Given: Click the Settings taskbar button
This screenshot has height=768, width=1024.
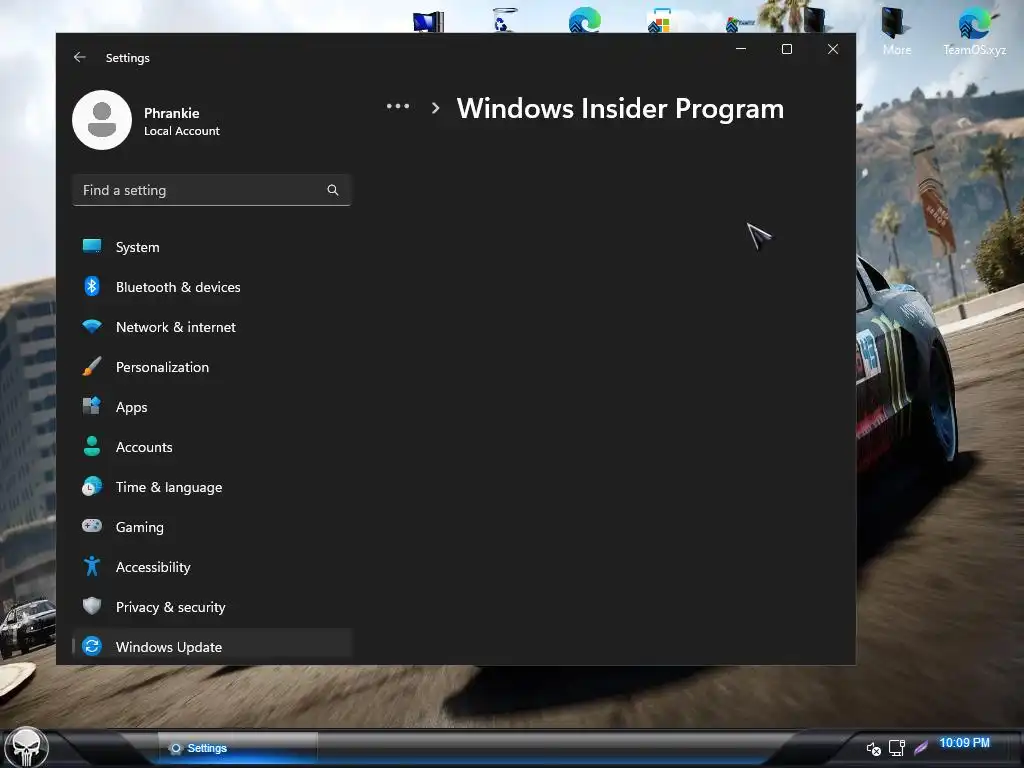Looking at the screenshot, I should click(238, 748).
